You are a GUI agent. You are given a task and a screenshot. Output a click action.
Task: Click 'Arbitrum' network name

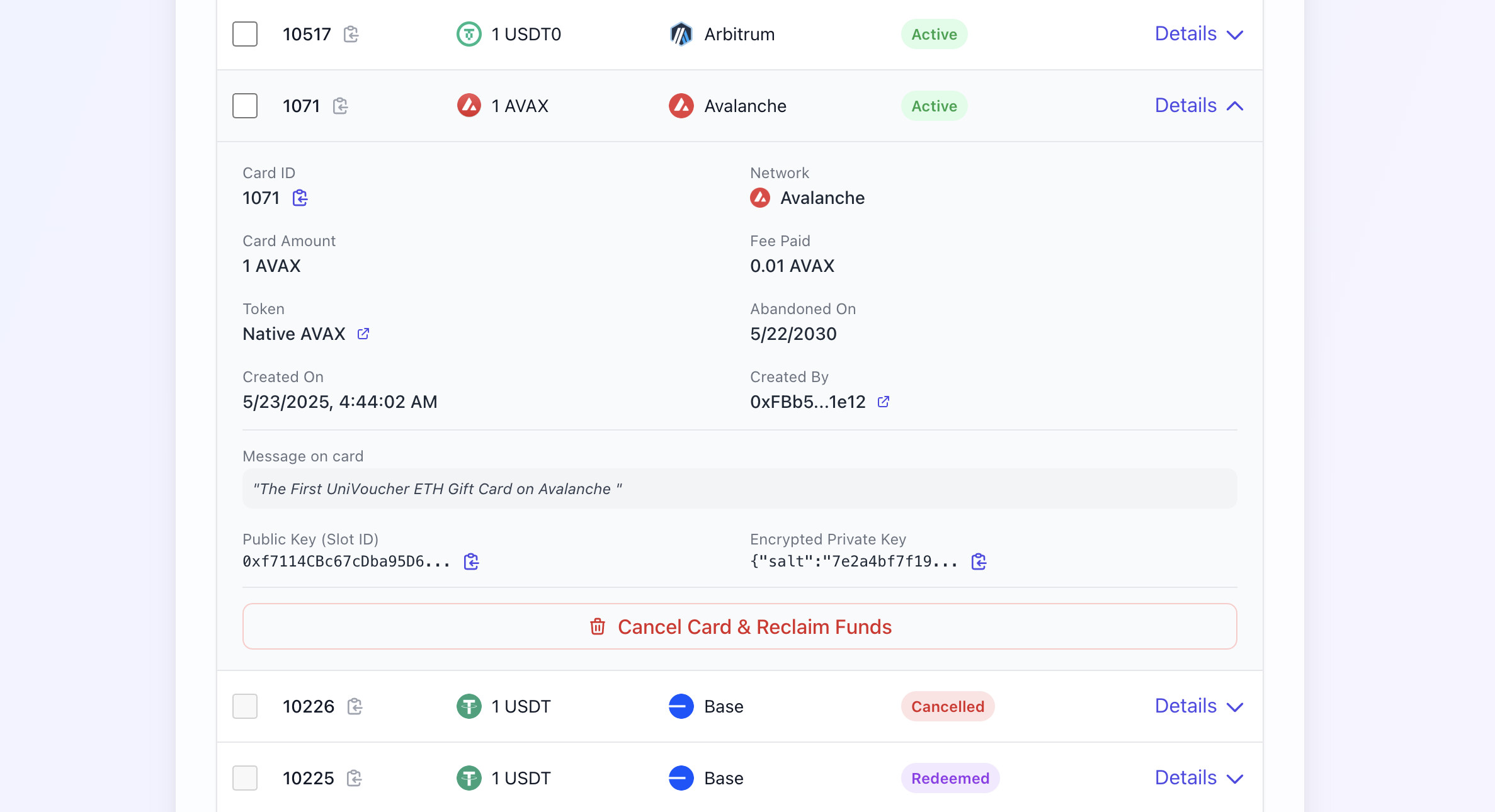pos(739,34)
